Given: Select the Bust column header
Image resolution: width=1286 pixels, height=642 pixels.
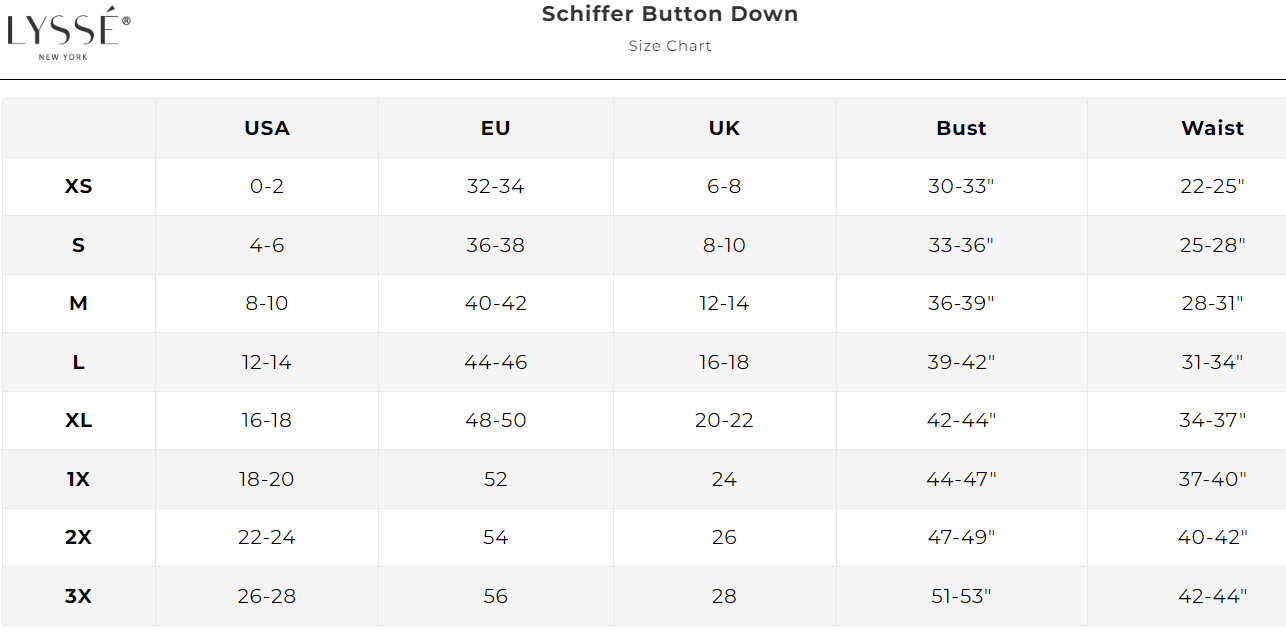Looking at the screenshot, I should [x=961, y=128].
